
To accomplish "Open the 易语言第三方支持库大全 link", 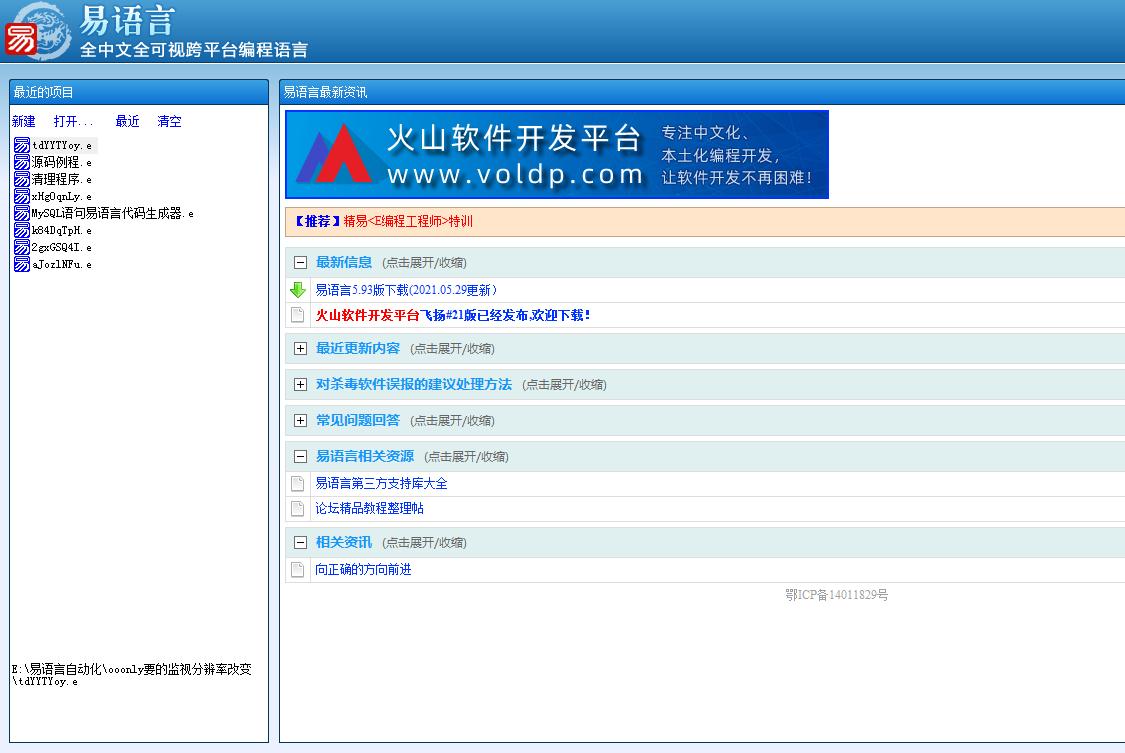I will [381, 484].
